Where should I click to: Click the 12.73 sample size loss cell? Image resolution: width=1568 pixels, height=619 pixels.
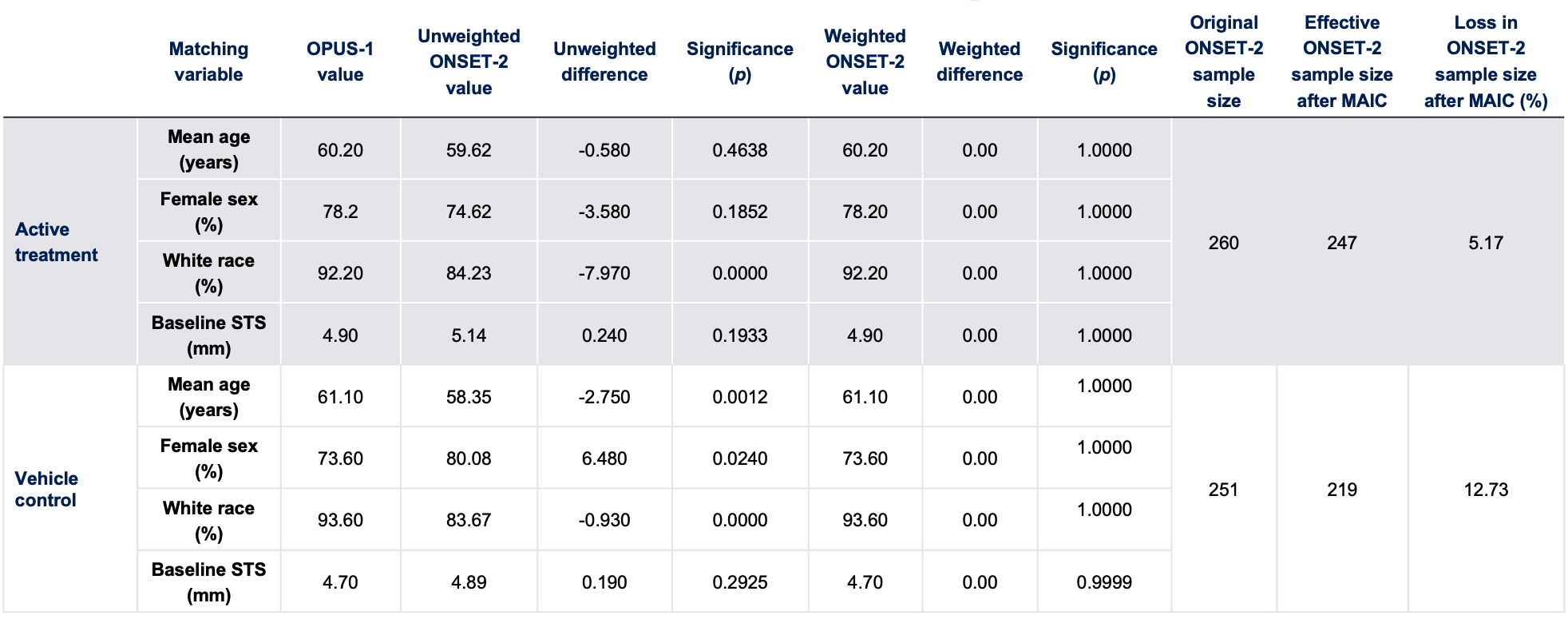(x=1485, y=490)
